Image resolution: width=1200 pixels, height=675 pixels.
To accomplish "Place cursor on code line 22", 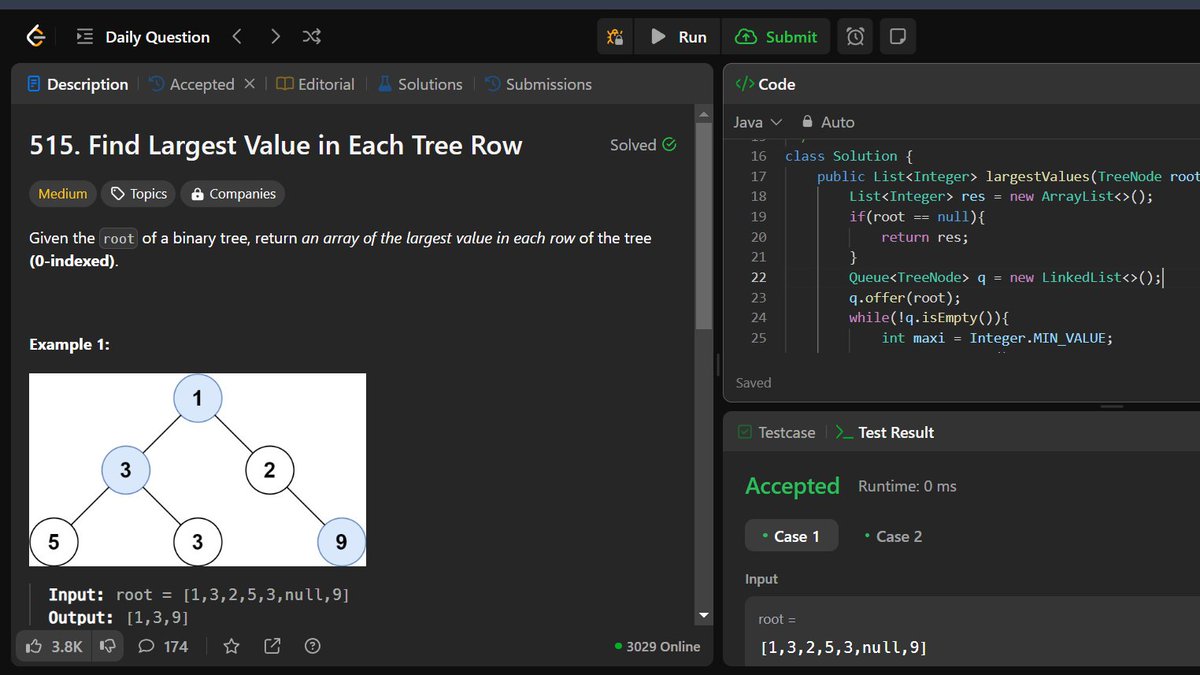I will (x=1005, y=277).
